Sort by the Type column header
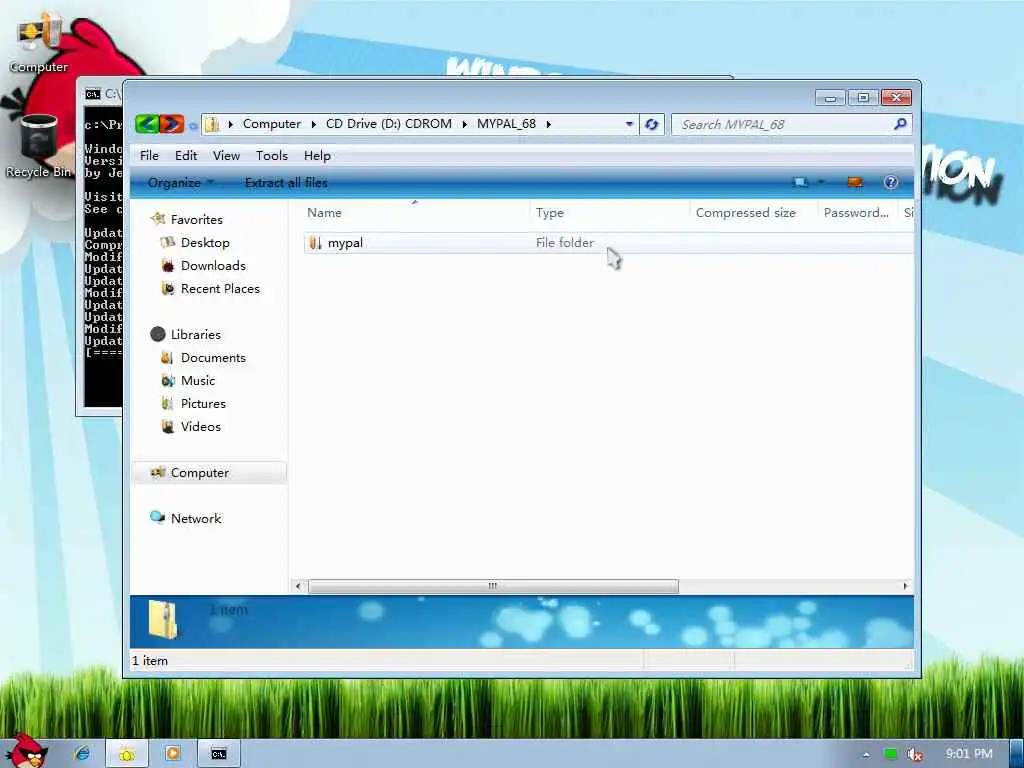The width and height of the screenshot is (1024, 768). point(609,213)
